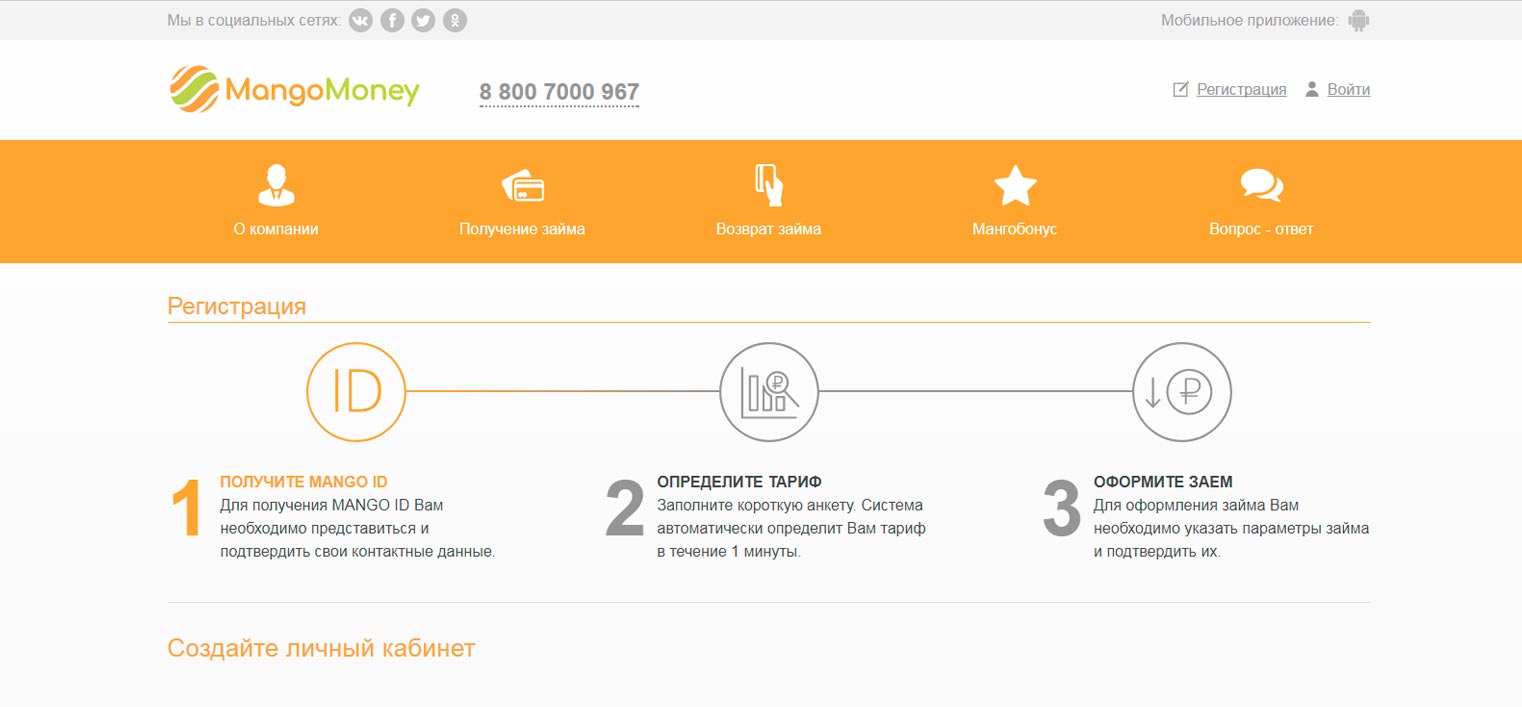The width and height of the screenshot is (1522, 707).
Task: Click the chart with ruble magnifier step icon
Action: 769,392
